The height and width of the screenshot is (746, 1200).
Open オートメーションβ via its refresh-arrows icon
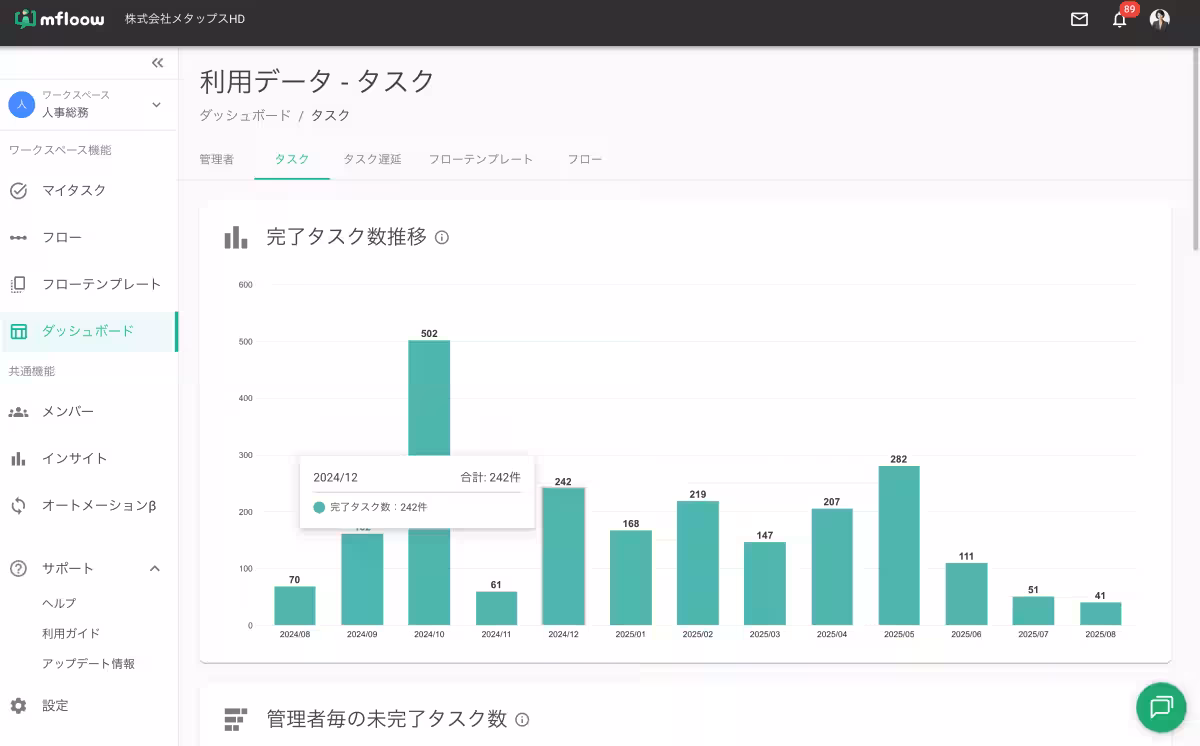[18, 505]
